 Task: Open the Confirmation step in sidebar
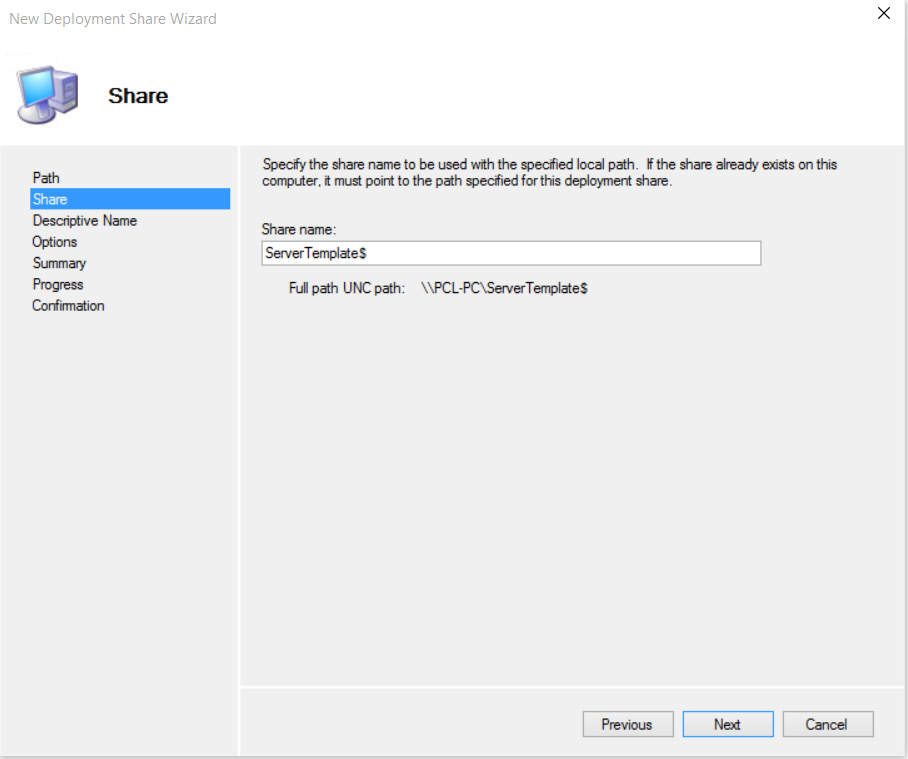coord(68,306)
